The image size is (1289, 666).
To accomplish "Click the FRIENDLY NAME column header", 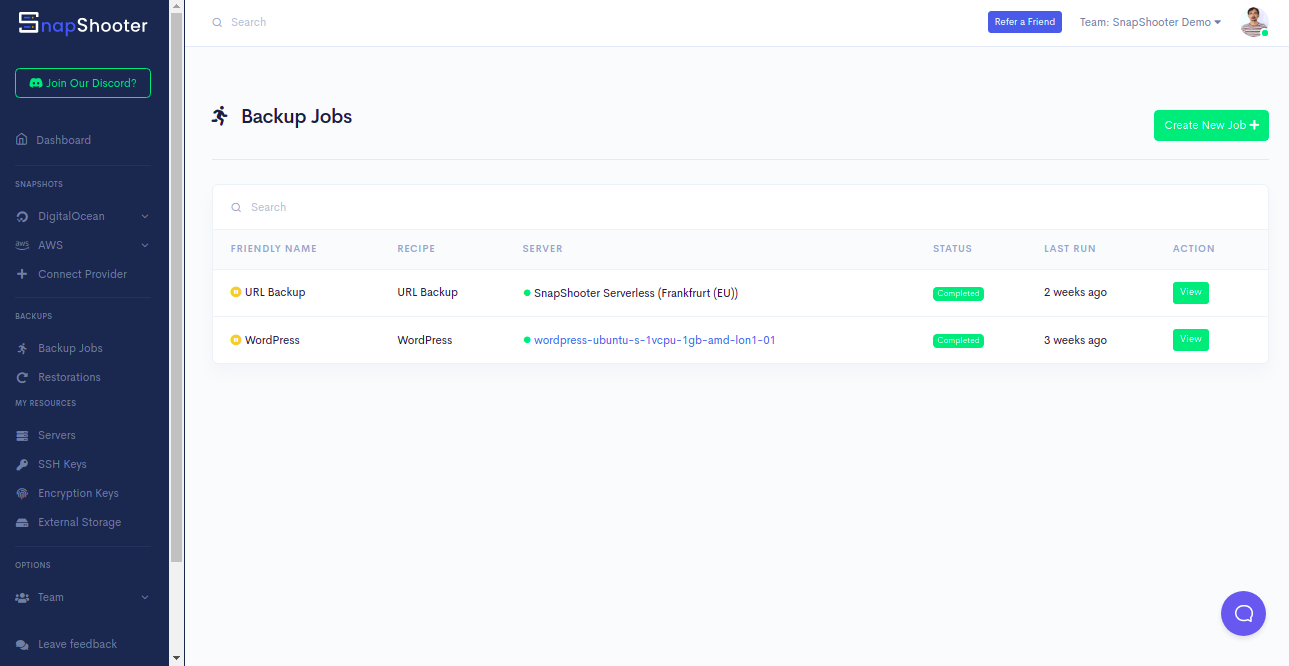I will tap(274, 249).
